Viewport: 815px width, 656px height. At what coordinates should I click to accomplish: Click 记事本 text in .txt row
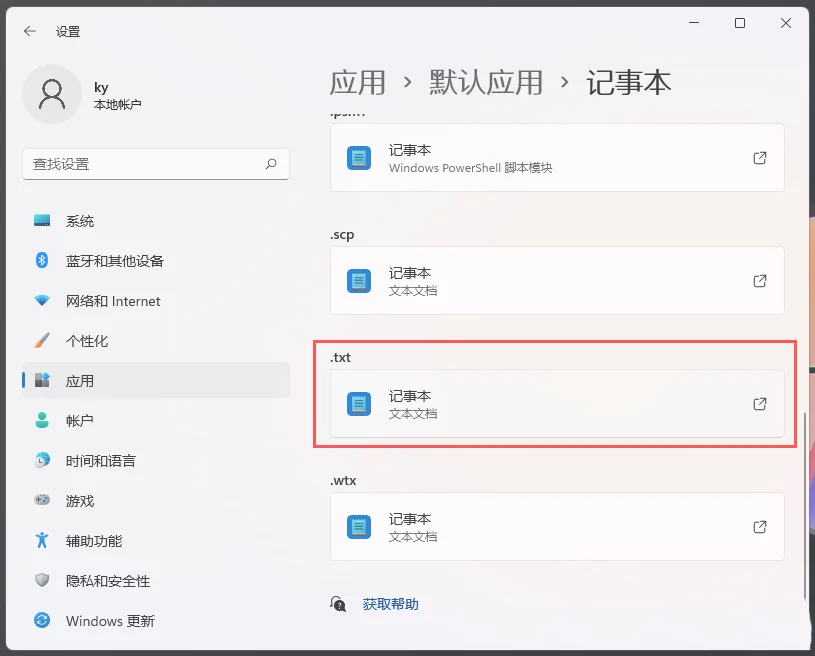[410, 396]
